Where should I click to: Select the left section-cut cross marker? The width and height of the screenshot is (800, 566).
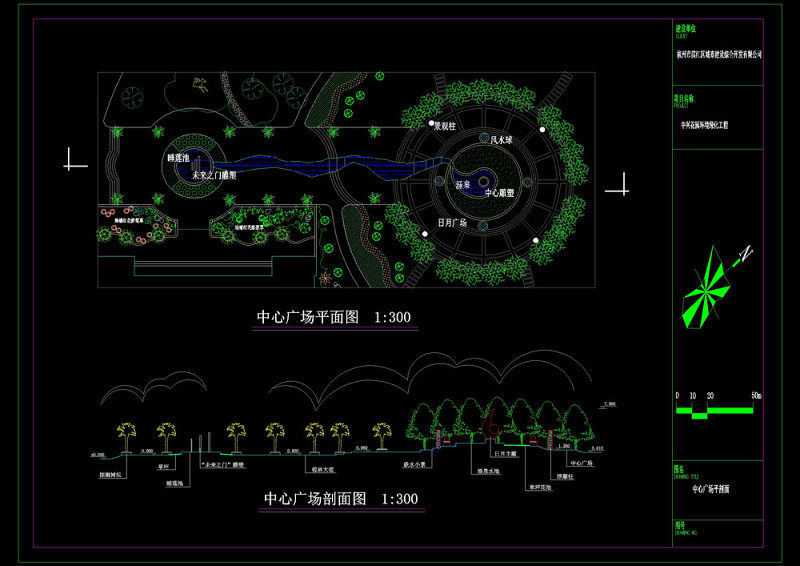click(x=74, y=160)
